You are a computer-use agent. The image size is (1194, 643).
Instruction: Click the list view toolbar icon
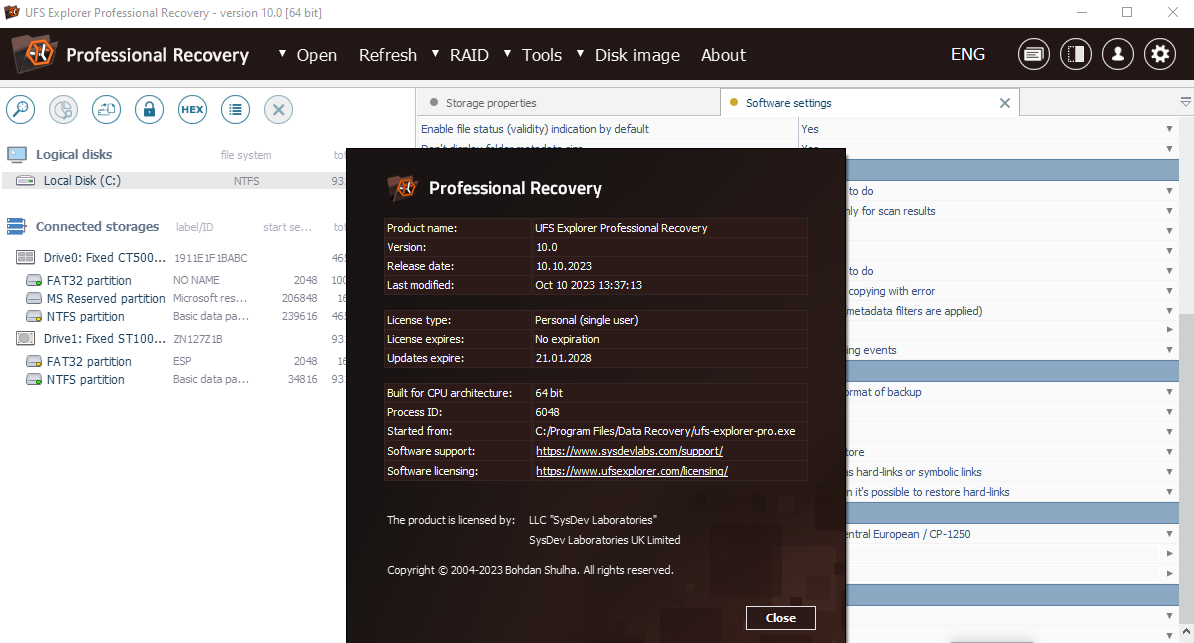click(235, 110)
